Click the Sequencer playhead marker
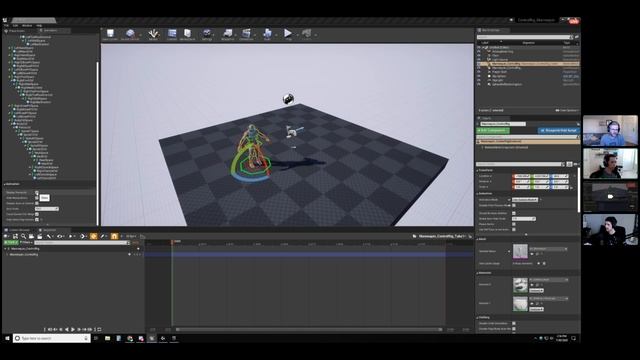Image resolution: width=640 pixels, height=360 pixels. coord(173,242)
